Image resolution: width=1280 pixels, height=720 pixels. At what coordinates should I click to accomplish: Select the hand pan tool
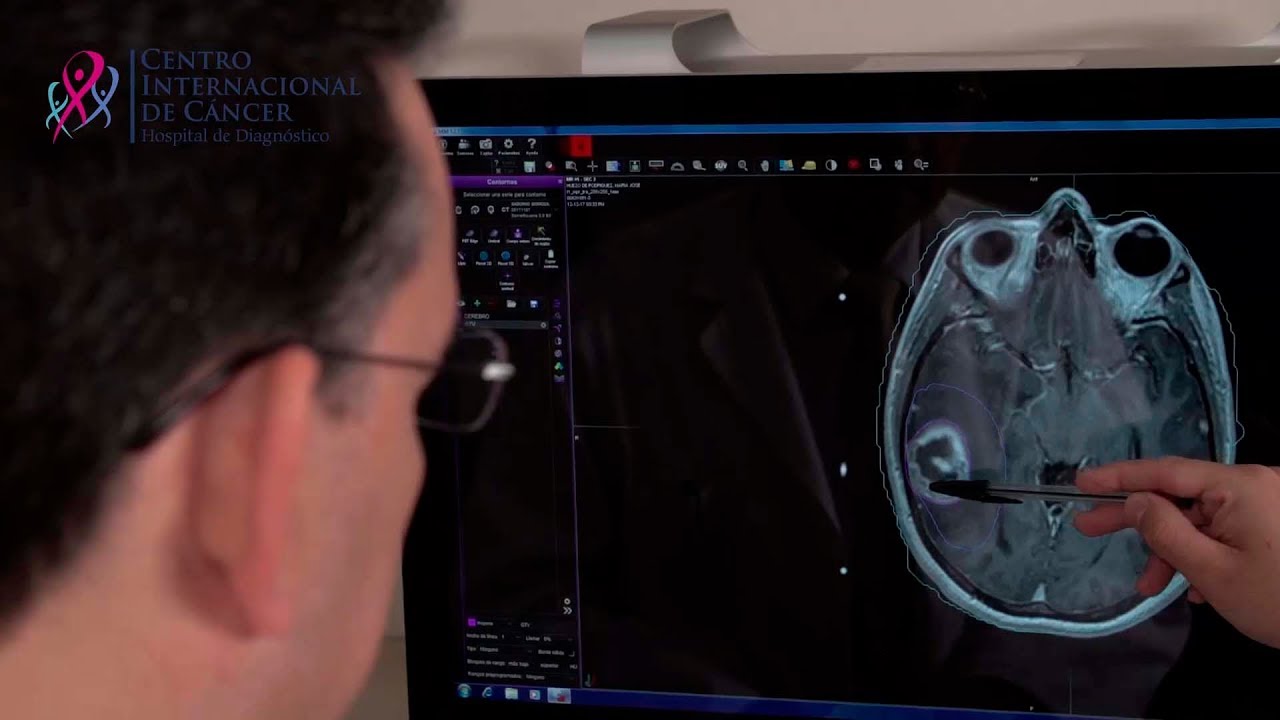(765, 166)
